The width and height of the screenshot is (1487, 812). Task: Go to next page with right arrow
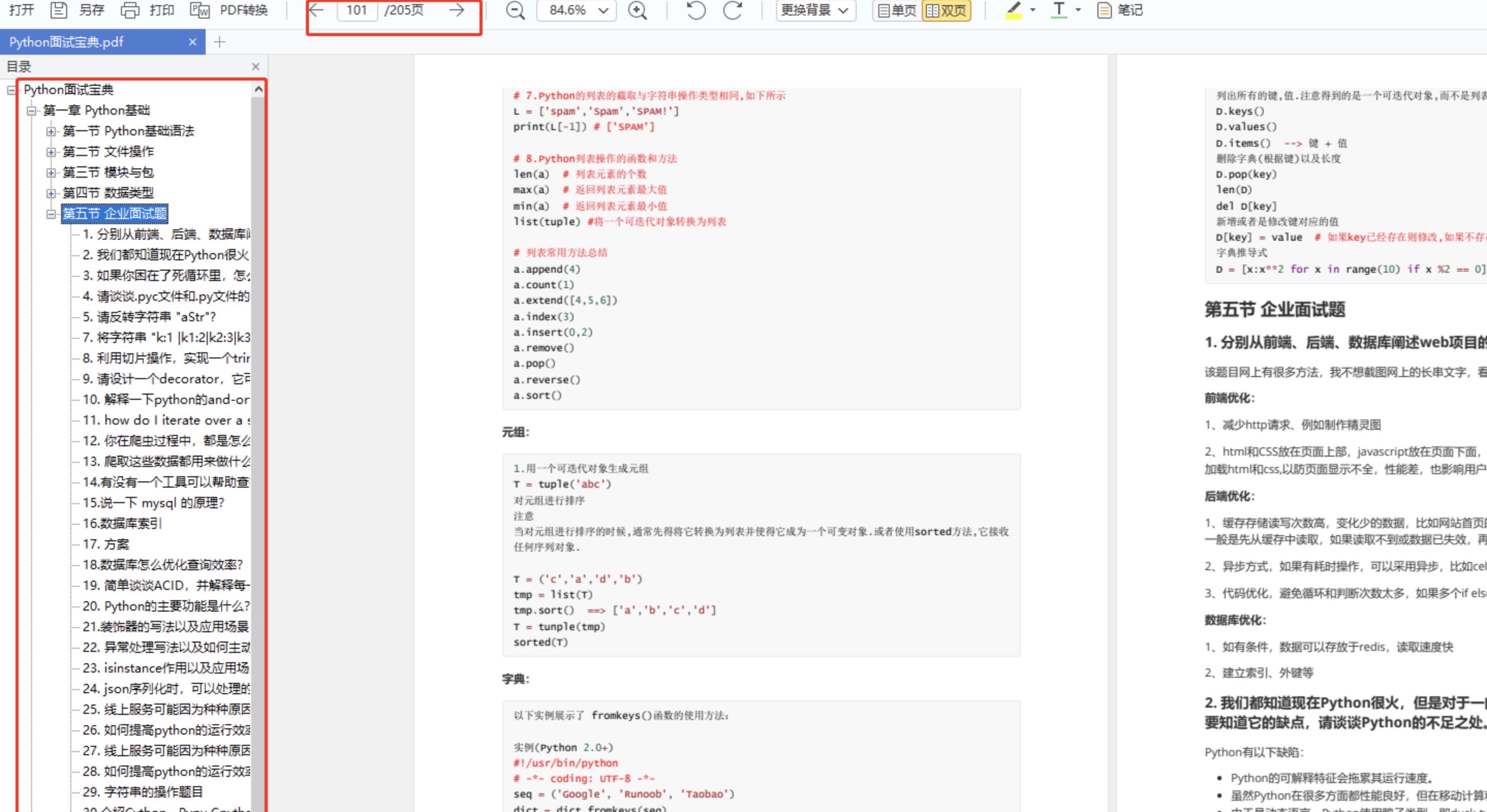[457, 10]
